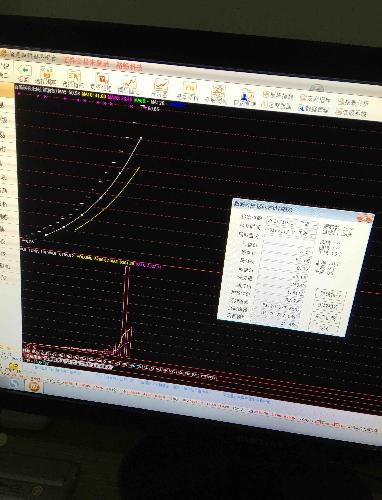The height and width of the screenshot is (500, 382).
Task: Click the F10 toolbar icon
Action: (190, 87)
